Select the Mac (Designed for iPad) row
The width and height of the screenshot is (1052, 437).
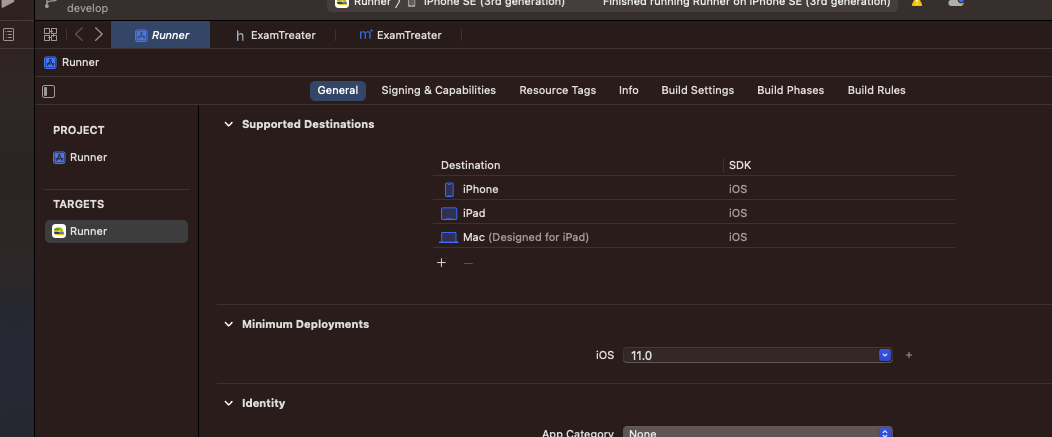pos(694,237)
